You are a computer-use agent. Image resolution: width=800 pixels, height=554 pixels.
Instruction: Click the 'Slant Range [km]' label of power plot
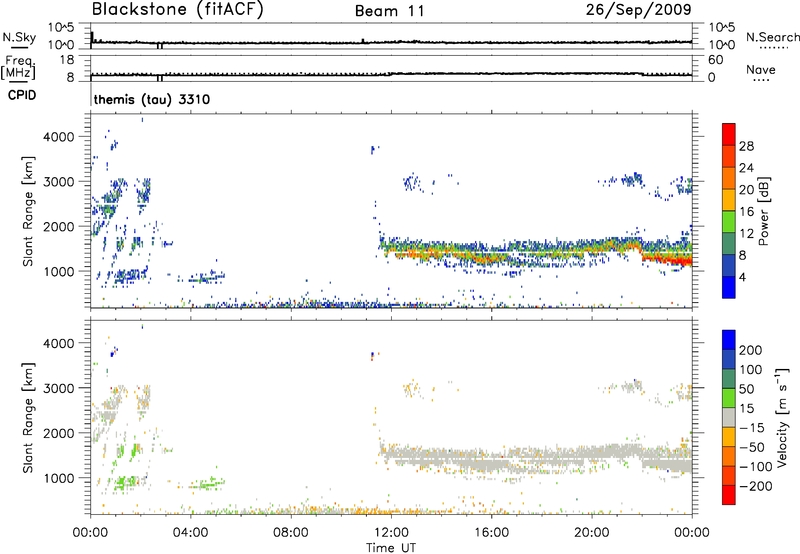(28, 211)
